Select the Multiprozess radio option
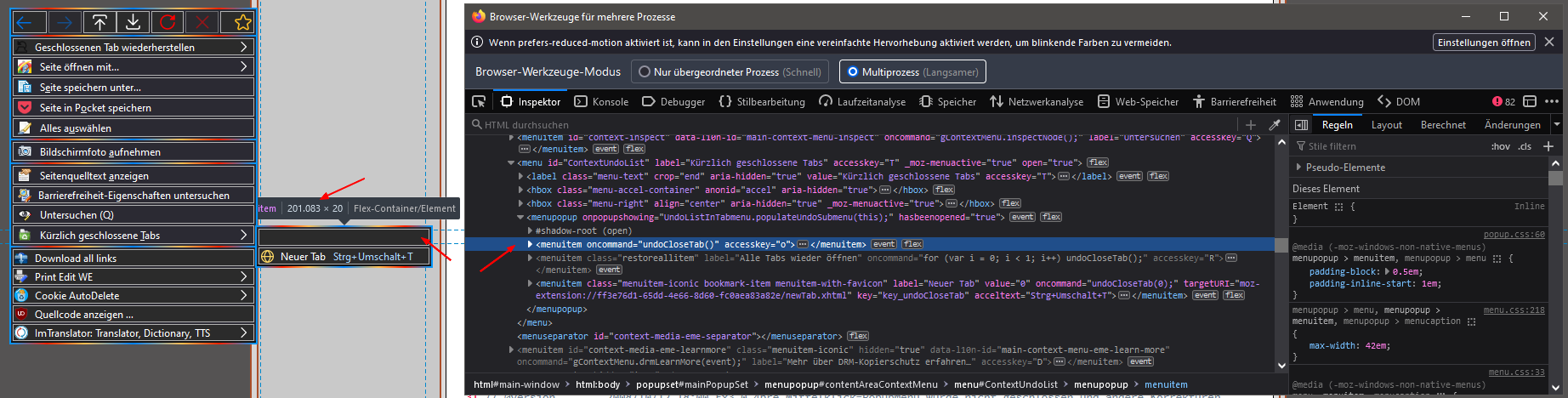 (853, 72)
